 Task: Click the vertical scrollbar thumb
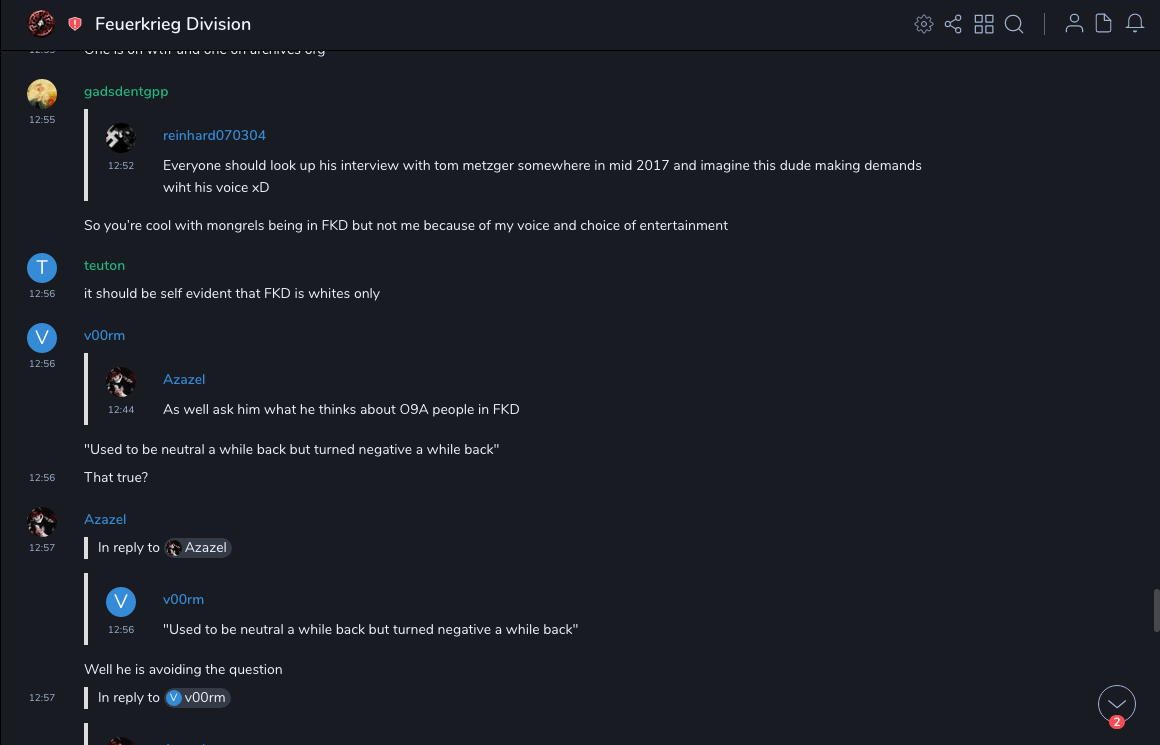pyautogui.click(x=1156, y=610)
